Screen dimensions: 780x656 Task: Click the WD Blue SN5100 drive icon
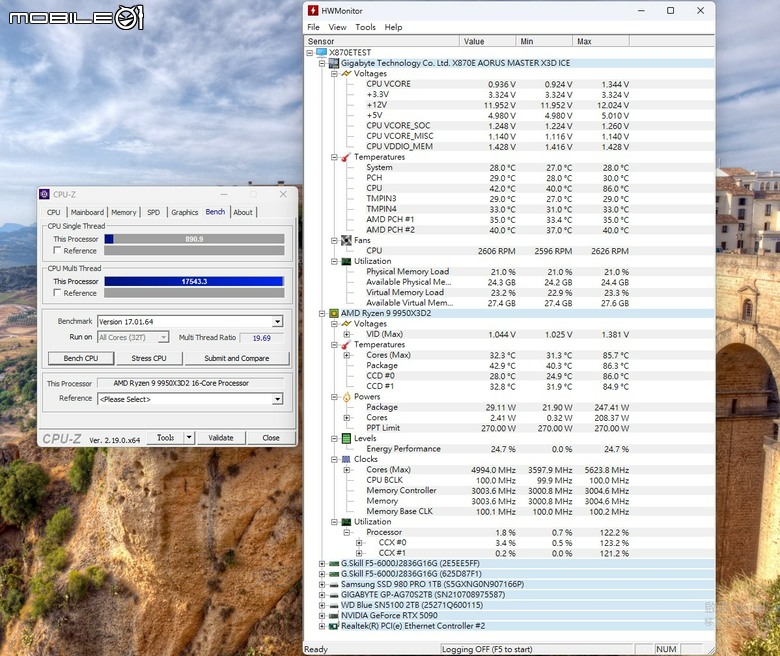pos(334,606)
